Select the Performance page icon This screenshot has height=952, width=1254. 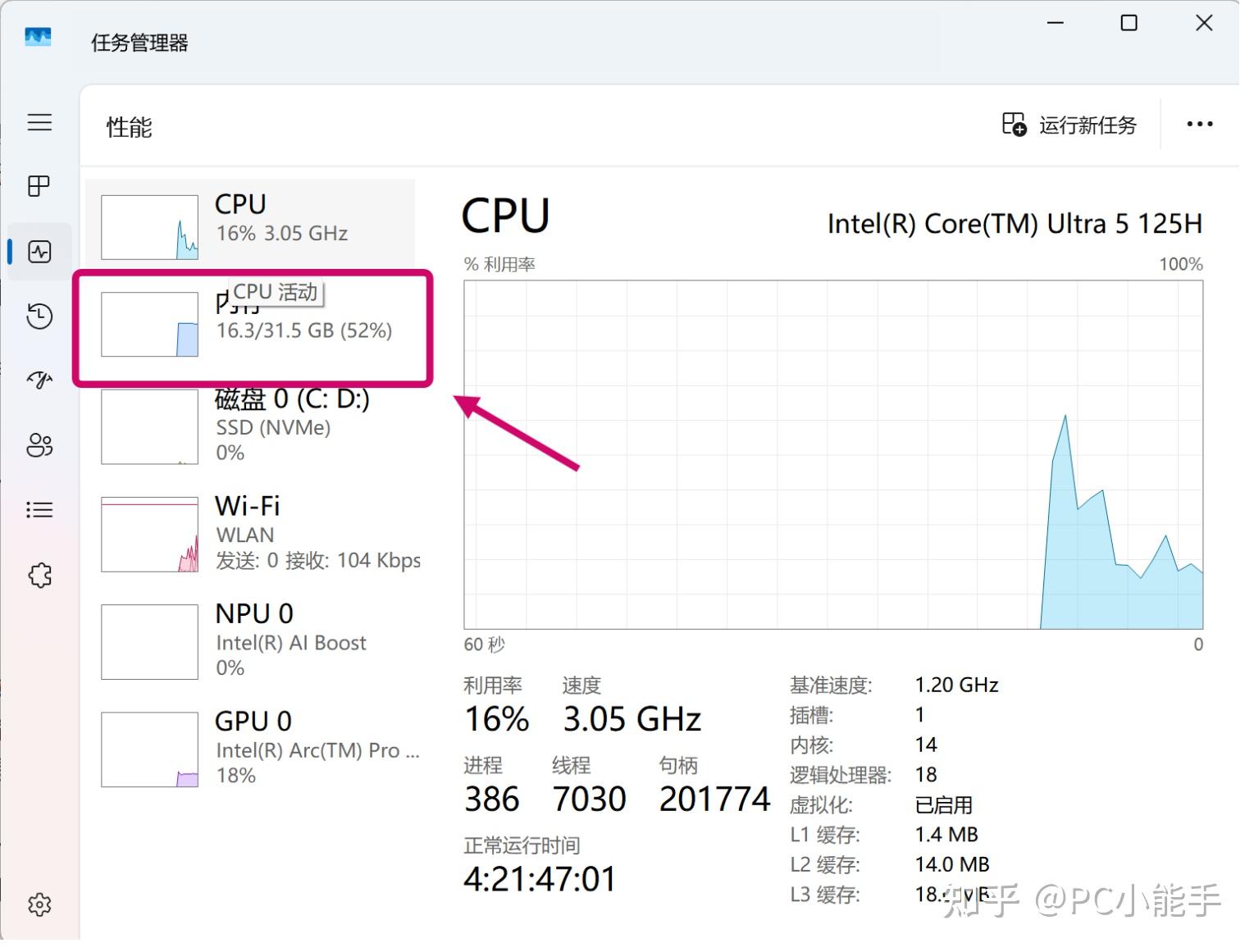39,252
